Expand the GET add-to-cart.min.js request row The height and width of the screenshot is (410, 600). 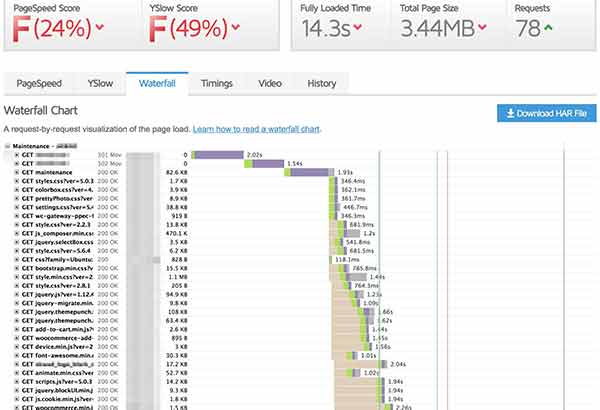(17, 330)
